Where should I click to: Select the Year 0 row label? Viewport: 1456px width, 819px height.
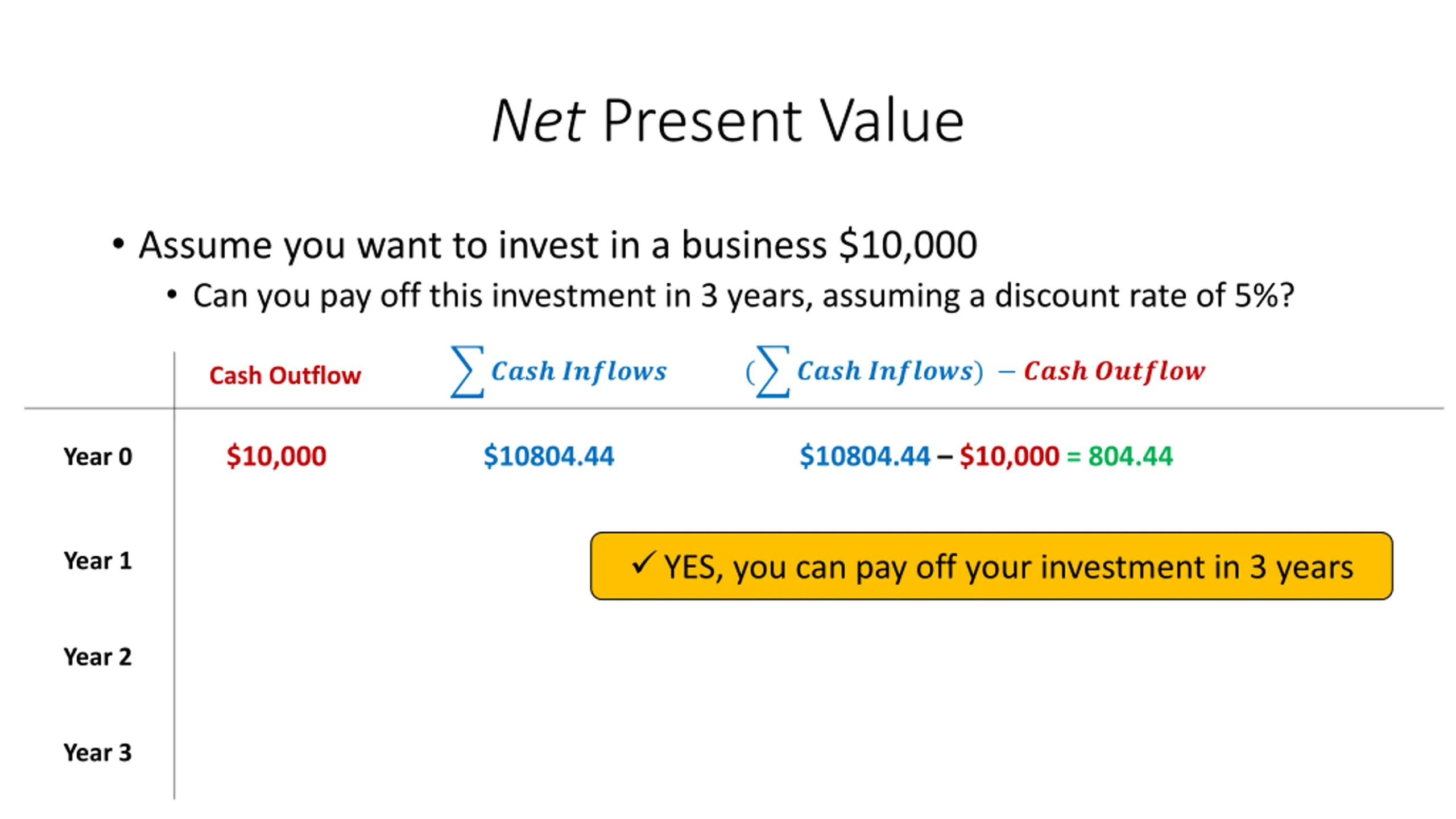pos(98,457)
